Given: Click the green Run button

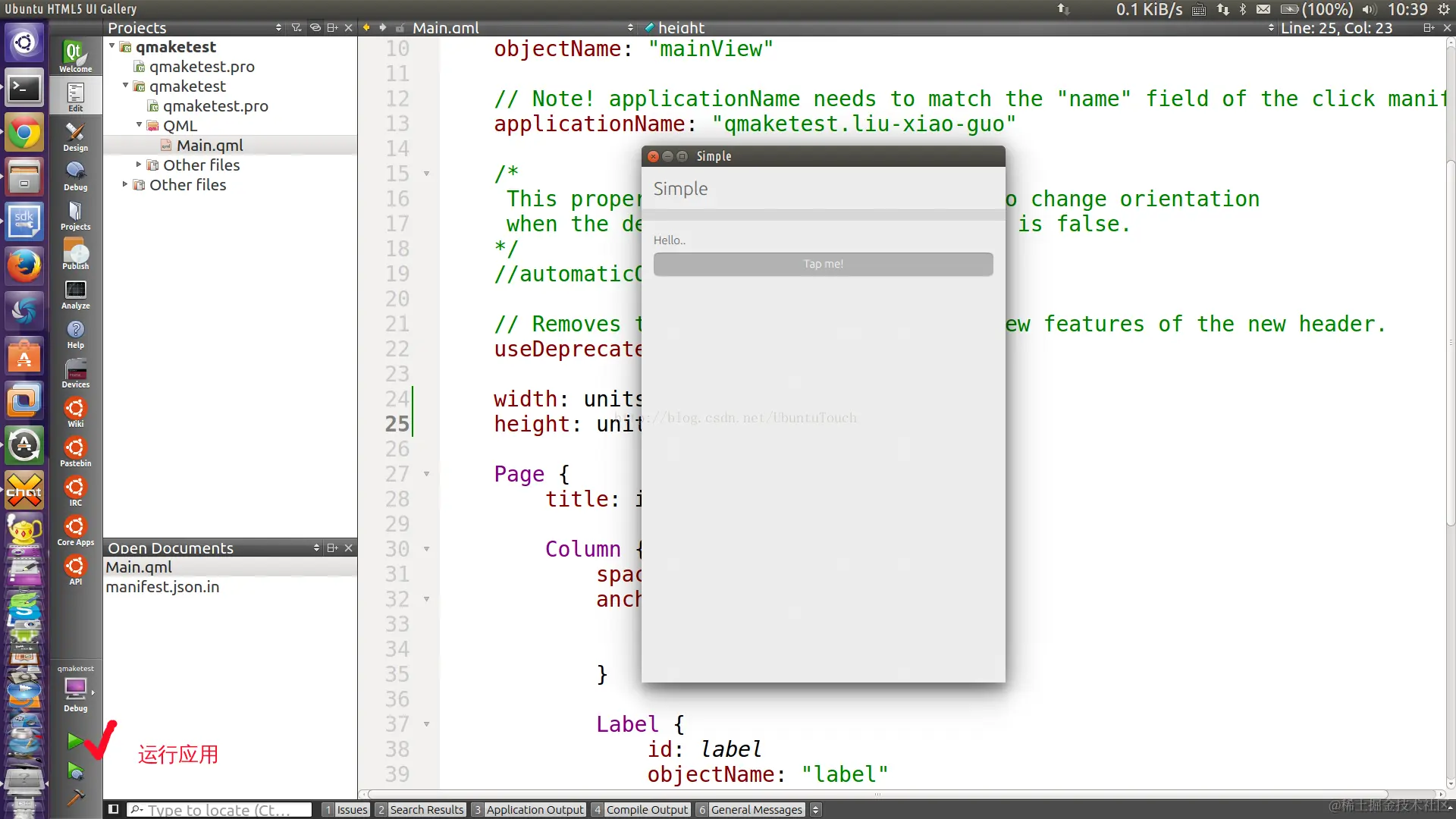Looking at the screenshot, I should click(75, 740).
